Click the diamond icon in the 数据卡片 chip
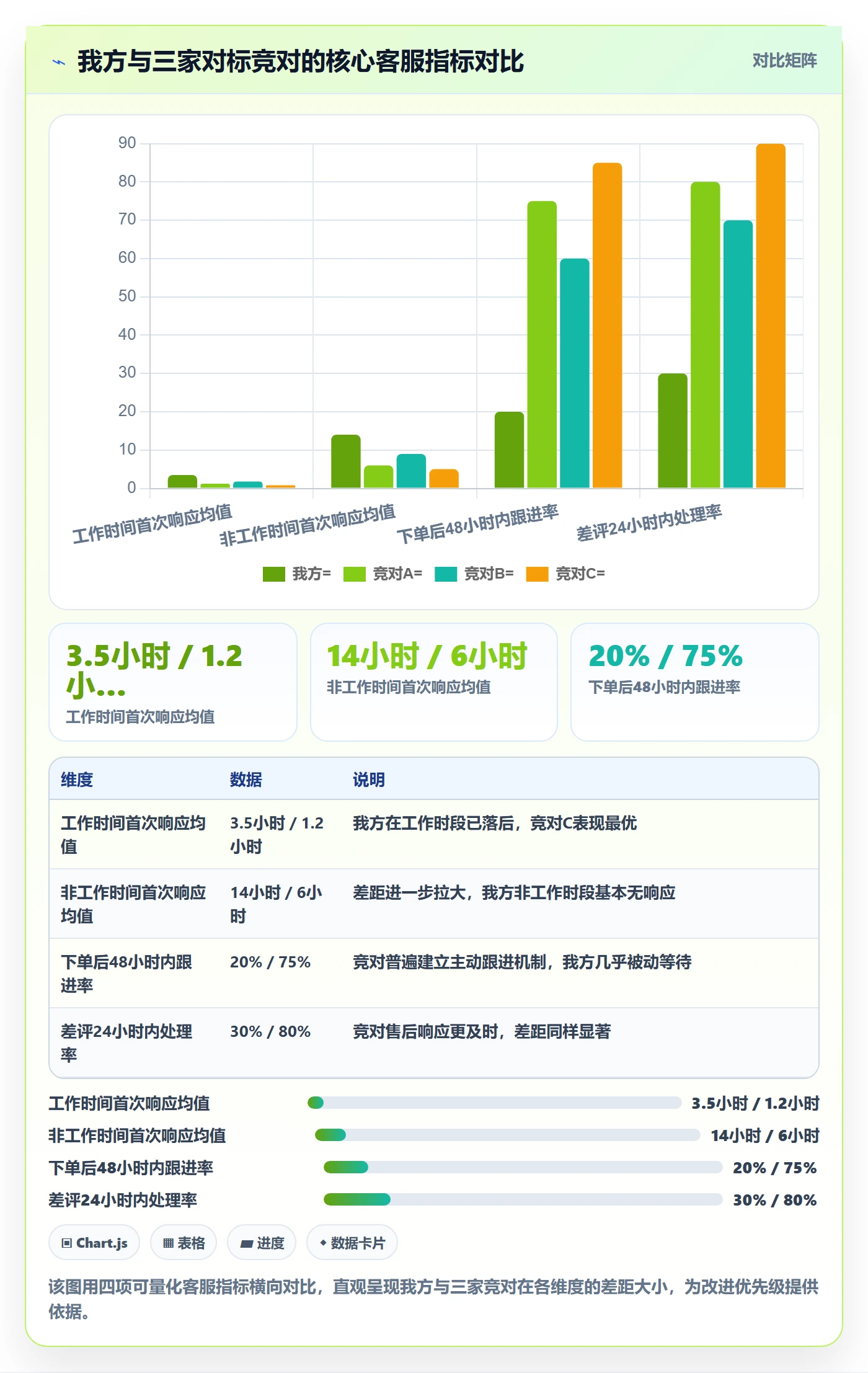Viewport: 868px width, 1373px height. (323, 1243)
